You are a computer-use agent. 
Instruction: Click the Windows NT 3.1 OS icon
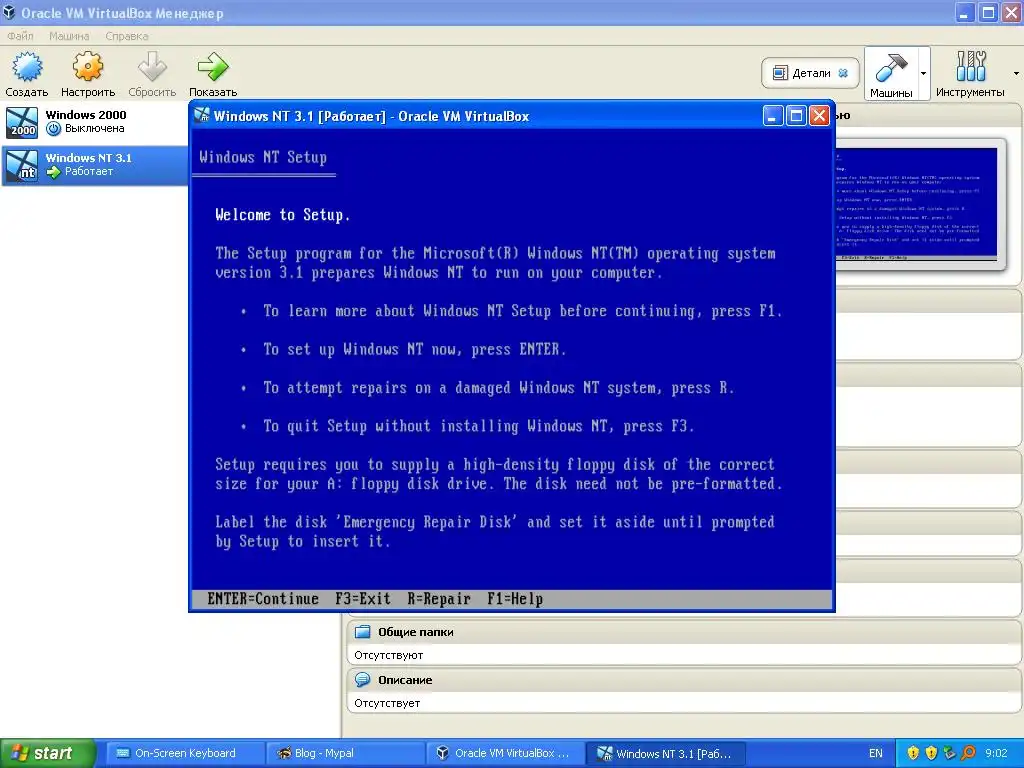(x=22, y=165)
